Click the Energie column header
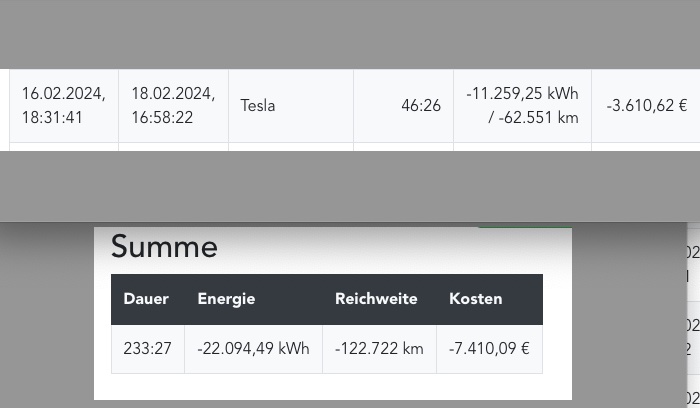Image resolution: width=700 pixels, height=408 pixels. tap(226, 299)
